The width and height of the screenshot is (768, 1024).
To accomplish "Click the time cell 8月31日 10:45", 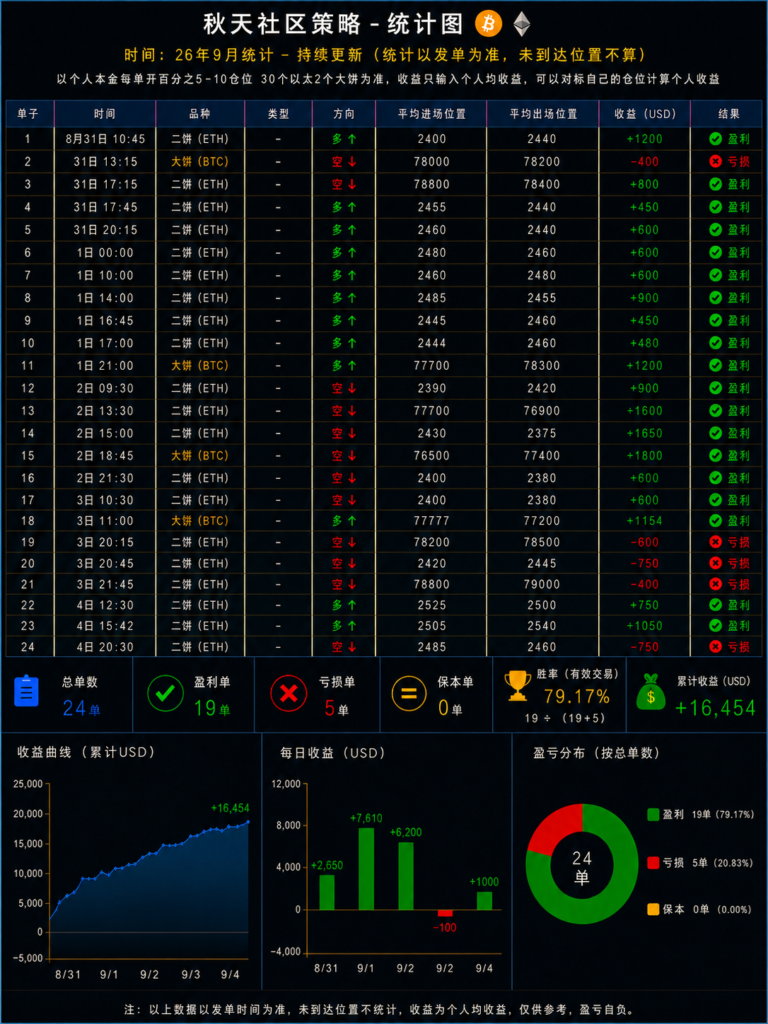I will (106, 138).
